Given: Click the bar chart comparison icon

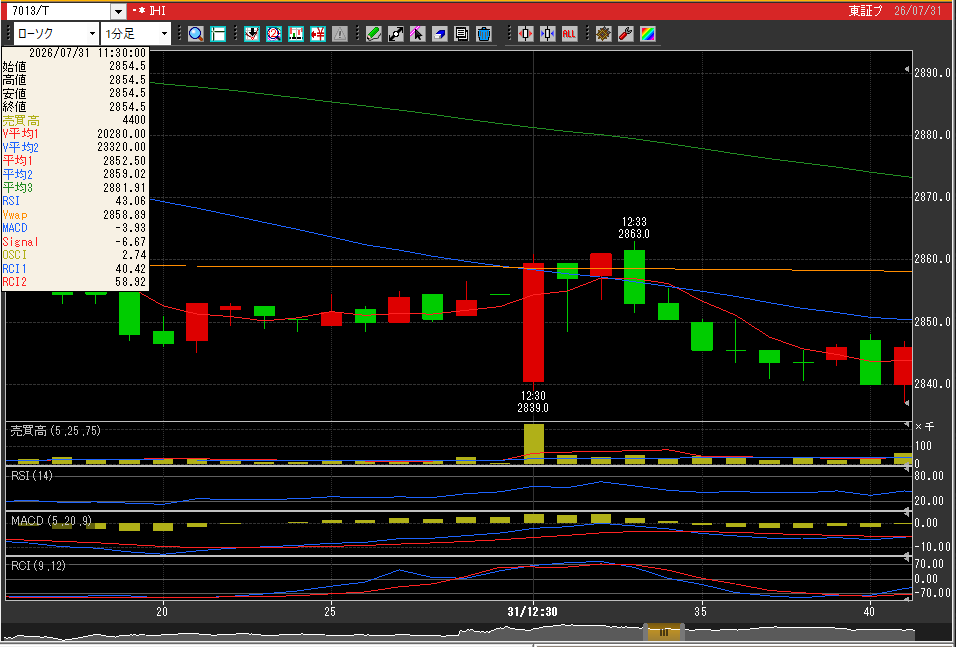Looking at the screenshot, I should 296,34.
